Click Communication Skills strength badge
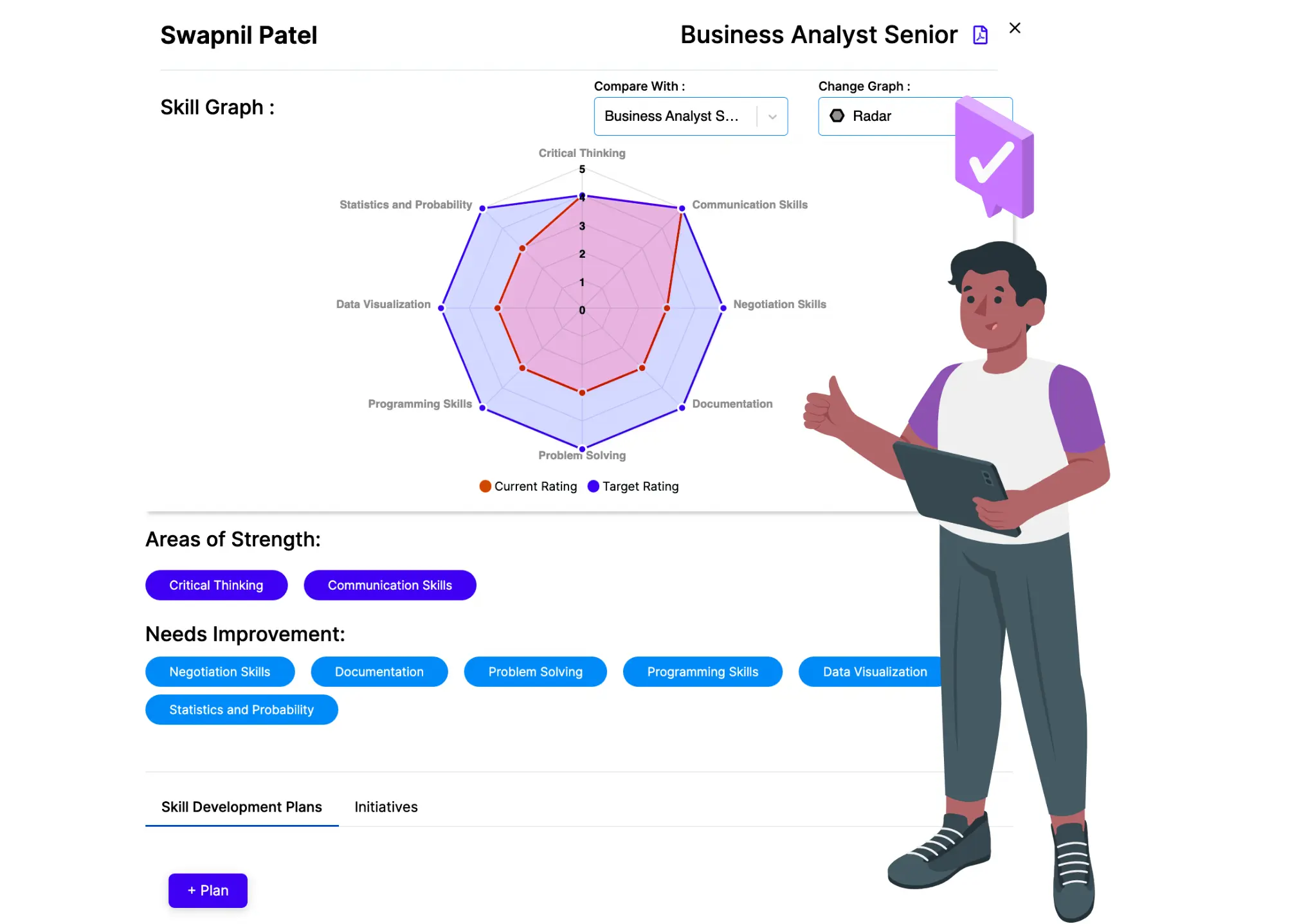The height and width of the screenshot is (924, 1306). (390, 585)
